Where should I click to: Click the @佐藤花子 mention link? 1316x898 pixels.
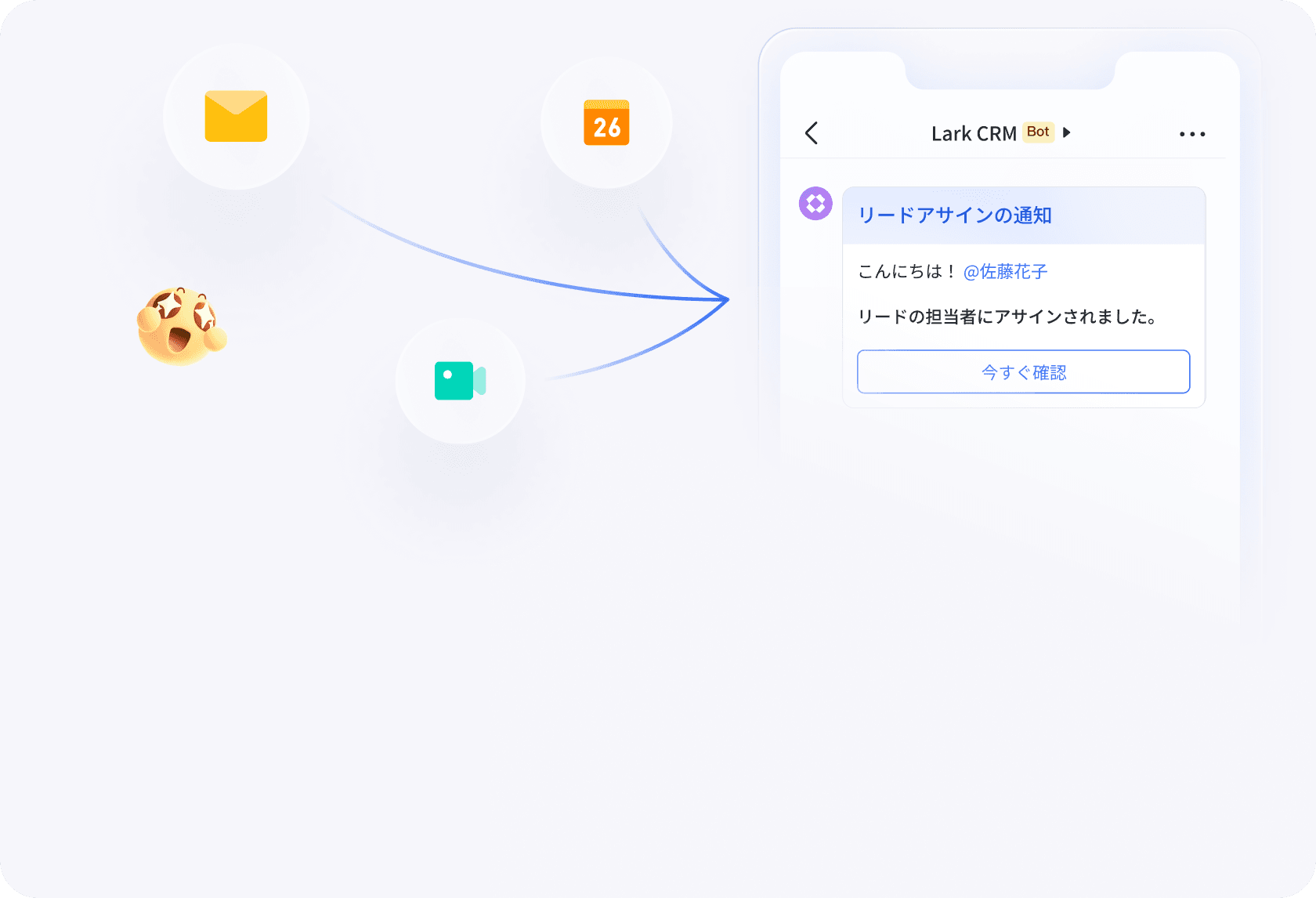pos(1005,272)
